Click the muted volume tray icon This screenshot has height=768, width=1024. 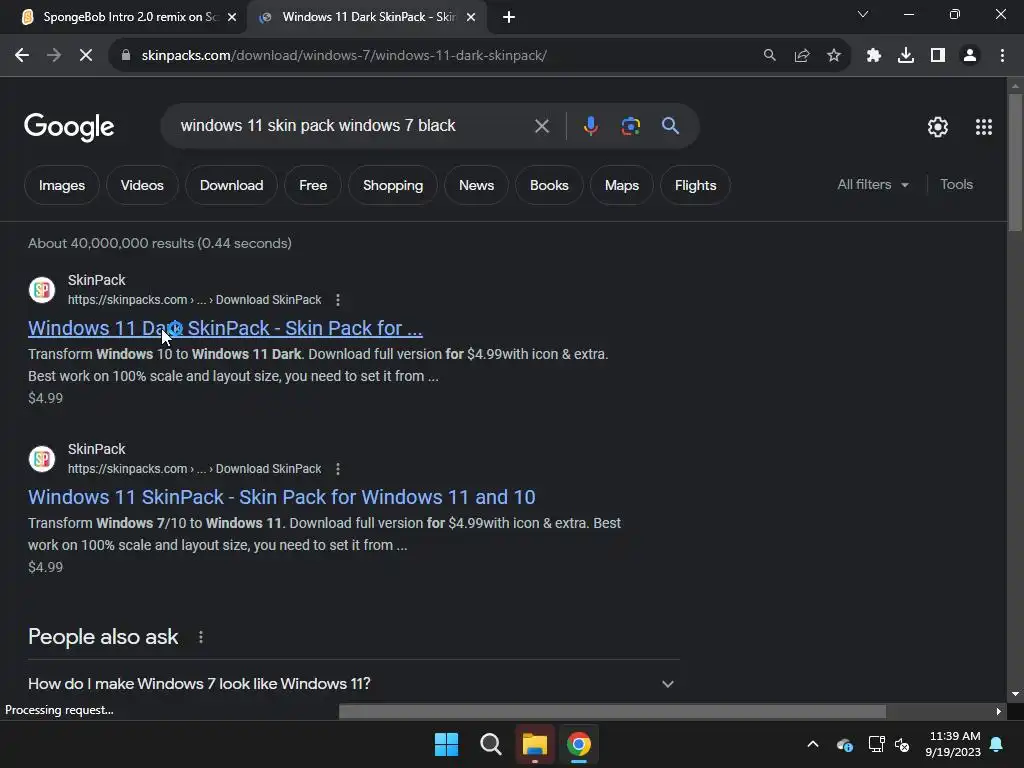903,744
